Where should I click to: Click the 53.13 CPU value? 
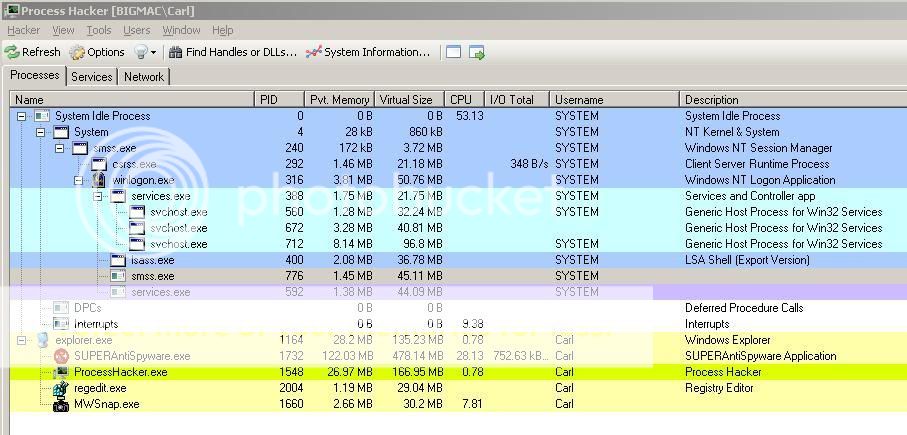click(470, 116)
